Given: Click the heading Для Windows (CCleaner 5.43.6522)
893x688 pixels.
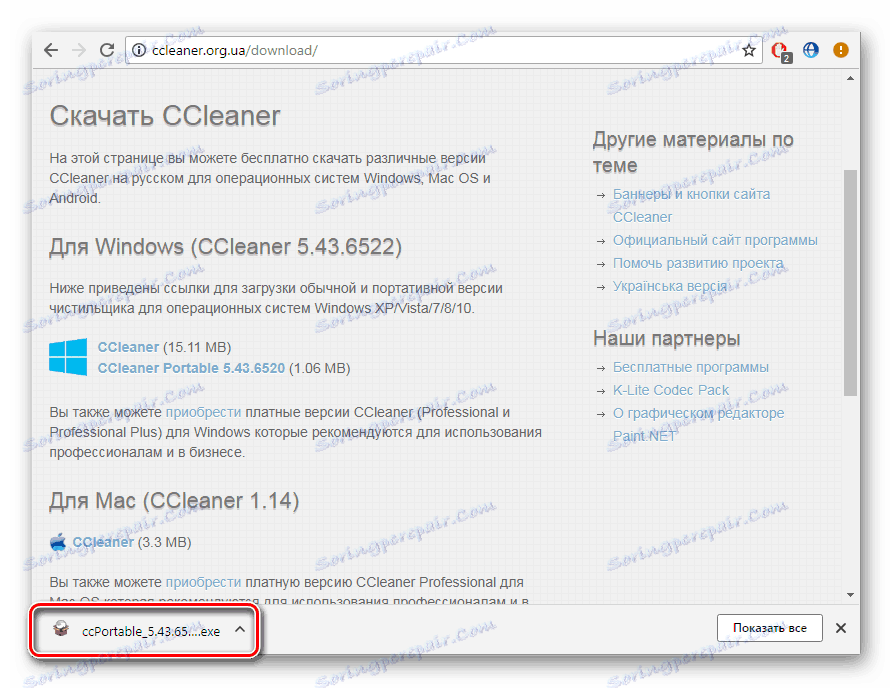Looking at the screenshot, I should click(226, 247).
